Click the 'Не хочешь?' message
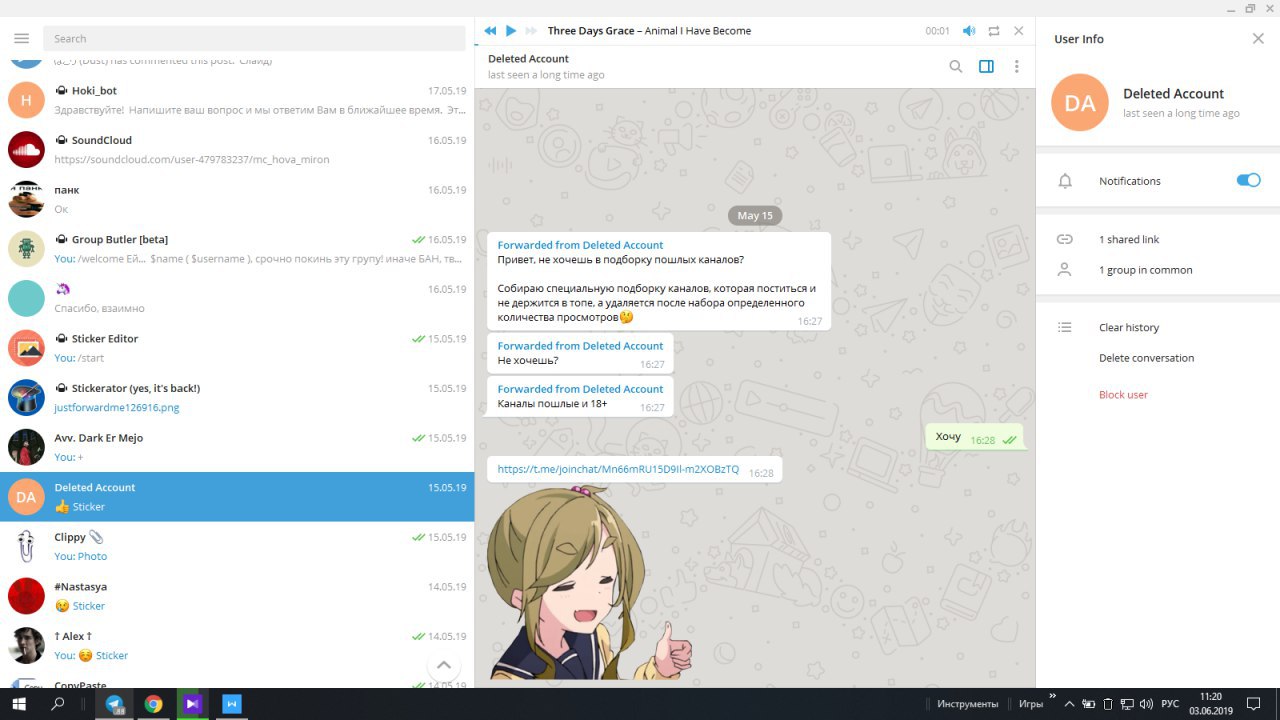Screen dimensions: 1280x720 (x=580, y=354)
